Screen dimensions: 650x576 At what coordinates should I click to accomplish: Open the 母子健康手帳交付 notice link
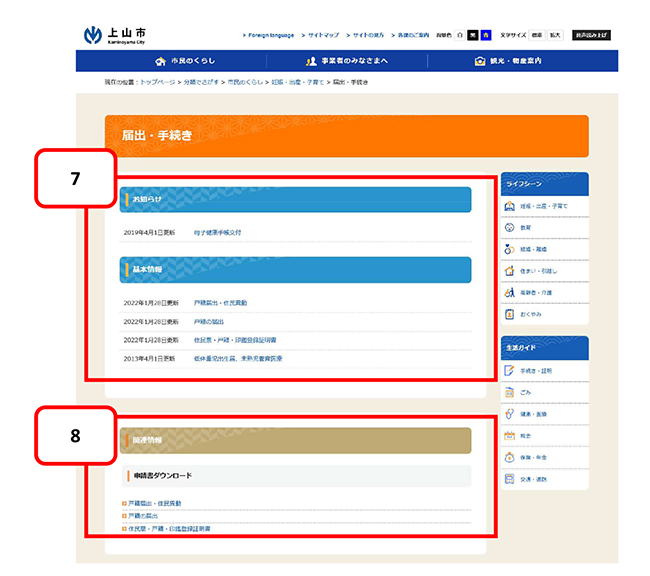point(217,232)
